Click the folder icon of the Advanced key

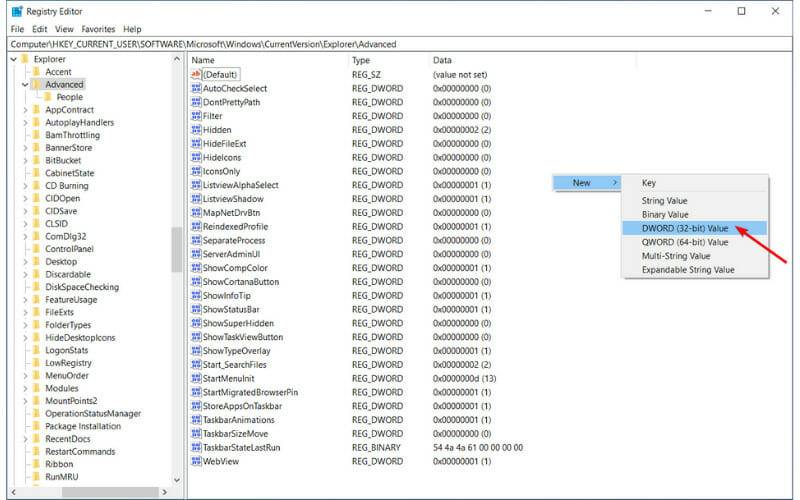point(37,84)
